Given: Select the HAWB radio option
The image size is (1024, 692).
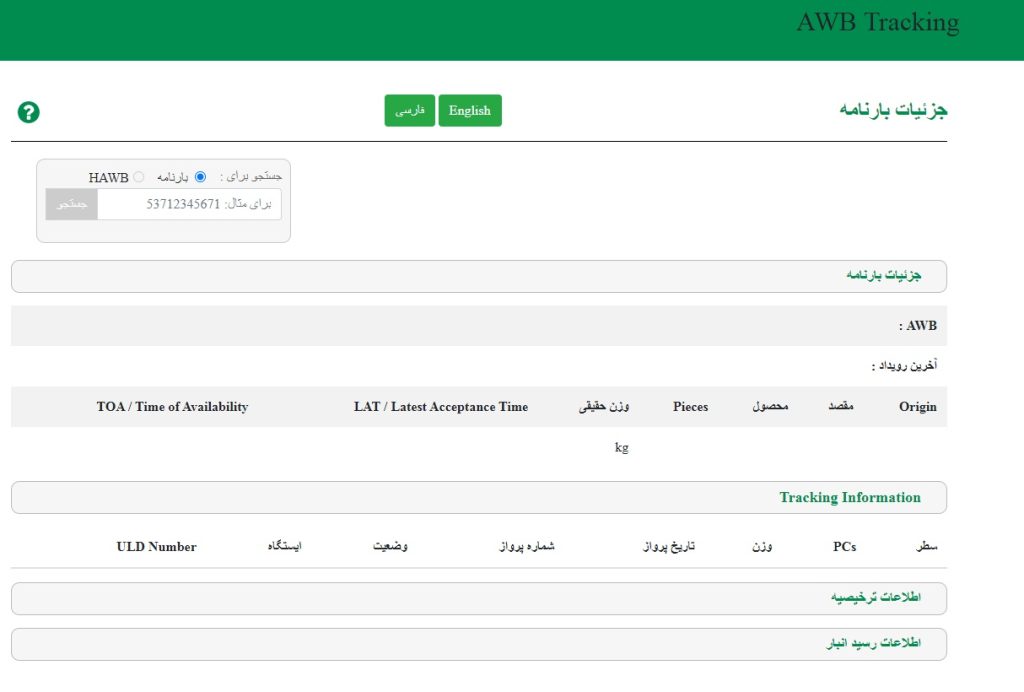Looking at the screenshot, I should tap(138, 177).
